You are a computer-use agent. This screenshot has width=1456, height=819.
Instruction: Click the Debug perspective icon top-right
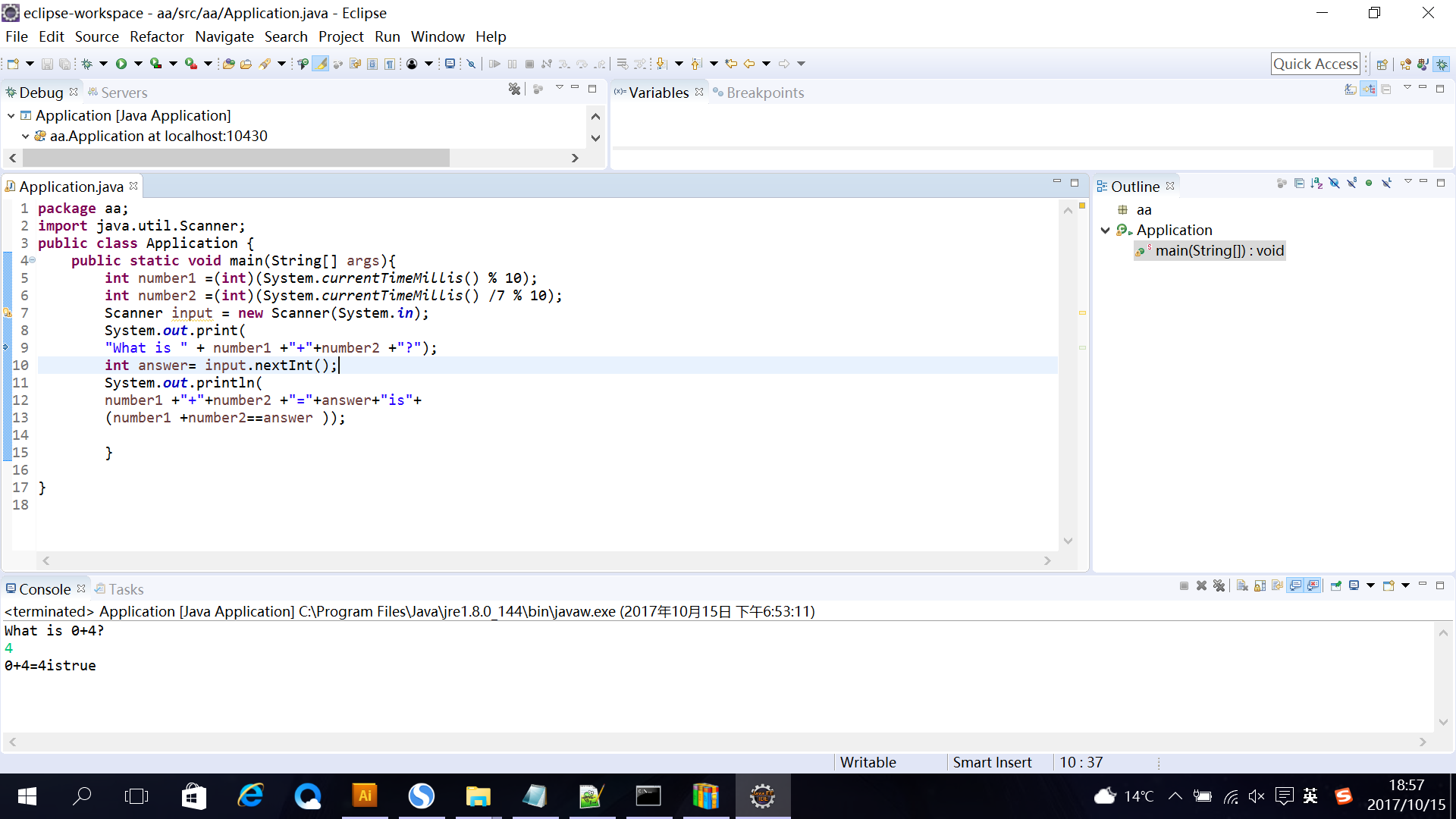1442,64
